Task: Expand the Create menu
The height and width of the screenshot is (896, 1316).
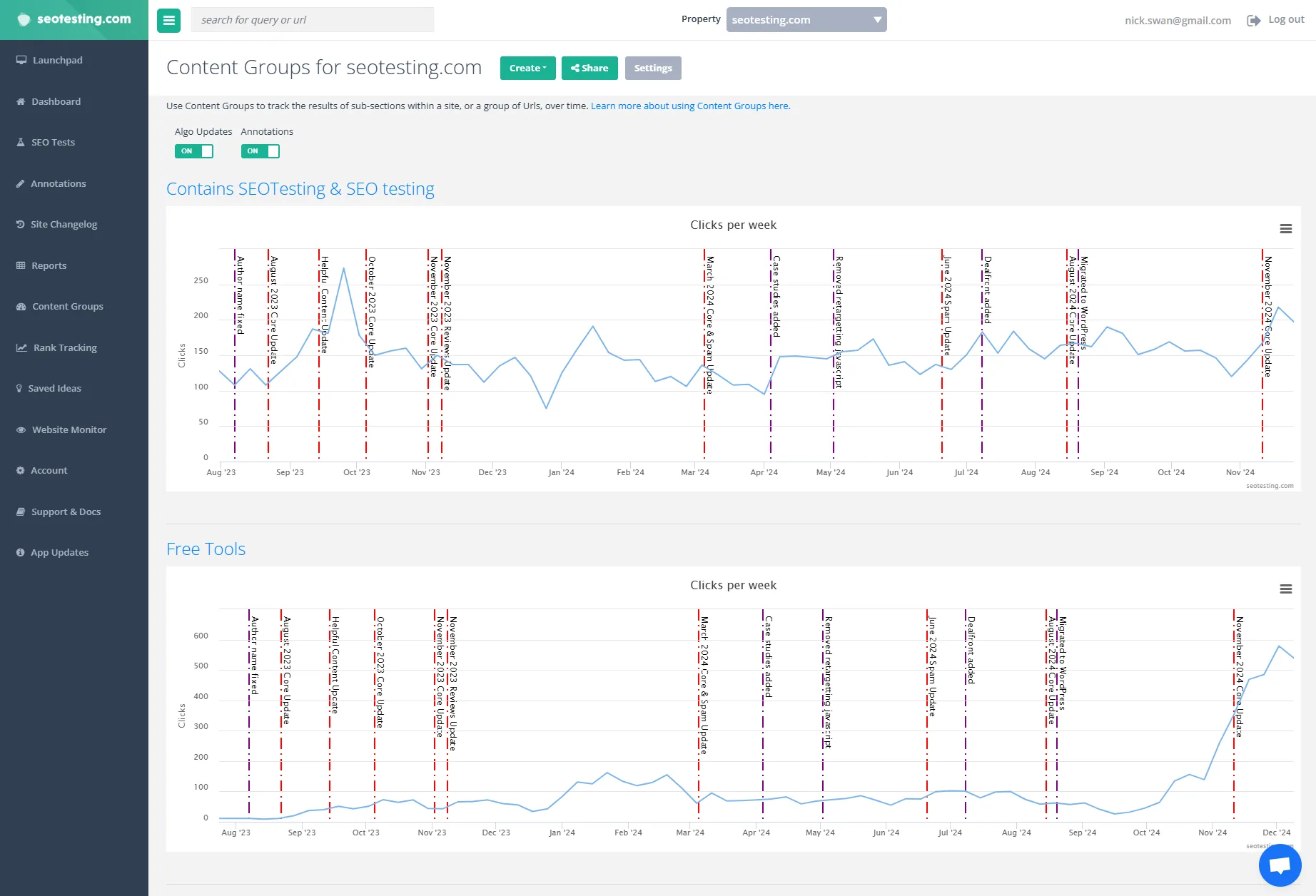Action: tap(527, 68)
